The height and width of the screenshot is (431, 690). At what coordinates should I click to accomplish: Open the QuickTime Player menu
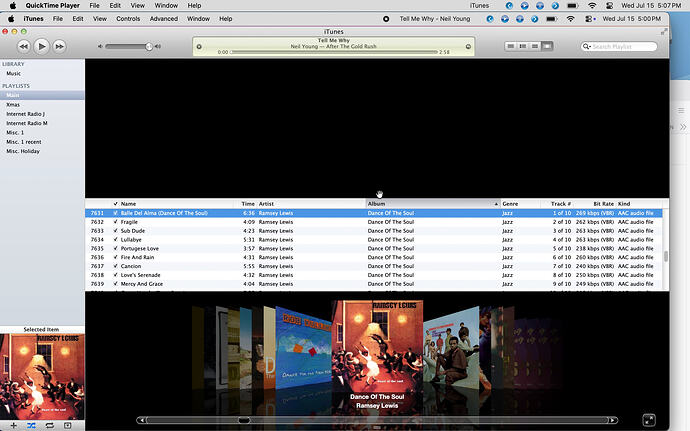pos(52,6)
